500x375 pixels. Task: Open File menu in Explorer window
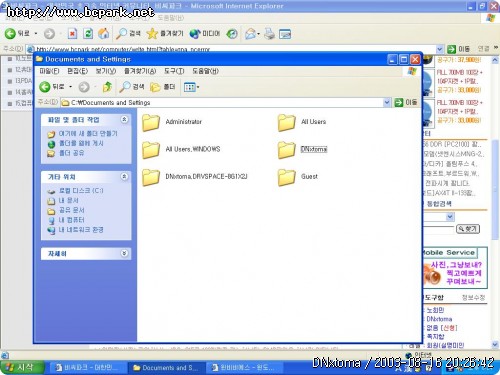point(49,71)
